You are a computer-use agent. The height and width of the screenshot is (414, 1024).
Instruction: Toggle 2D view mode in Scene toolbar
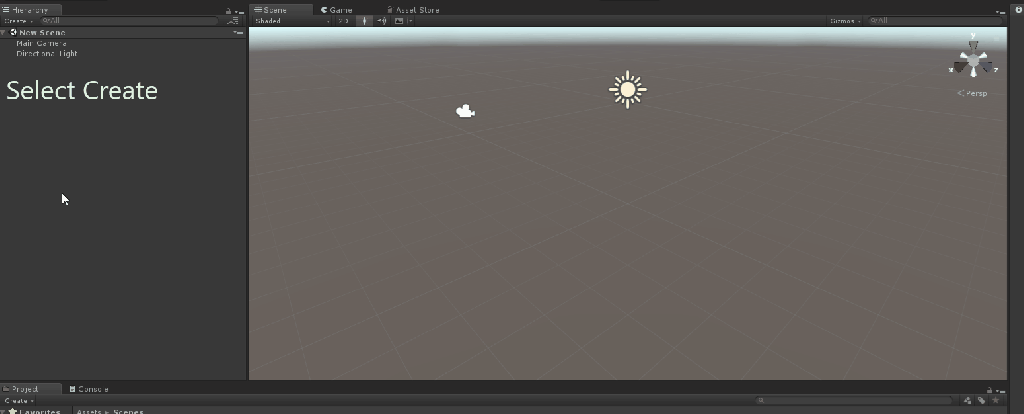pyautogui.click(x=343, y=21)
